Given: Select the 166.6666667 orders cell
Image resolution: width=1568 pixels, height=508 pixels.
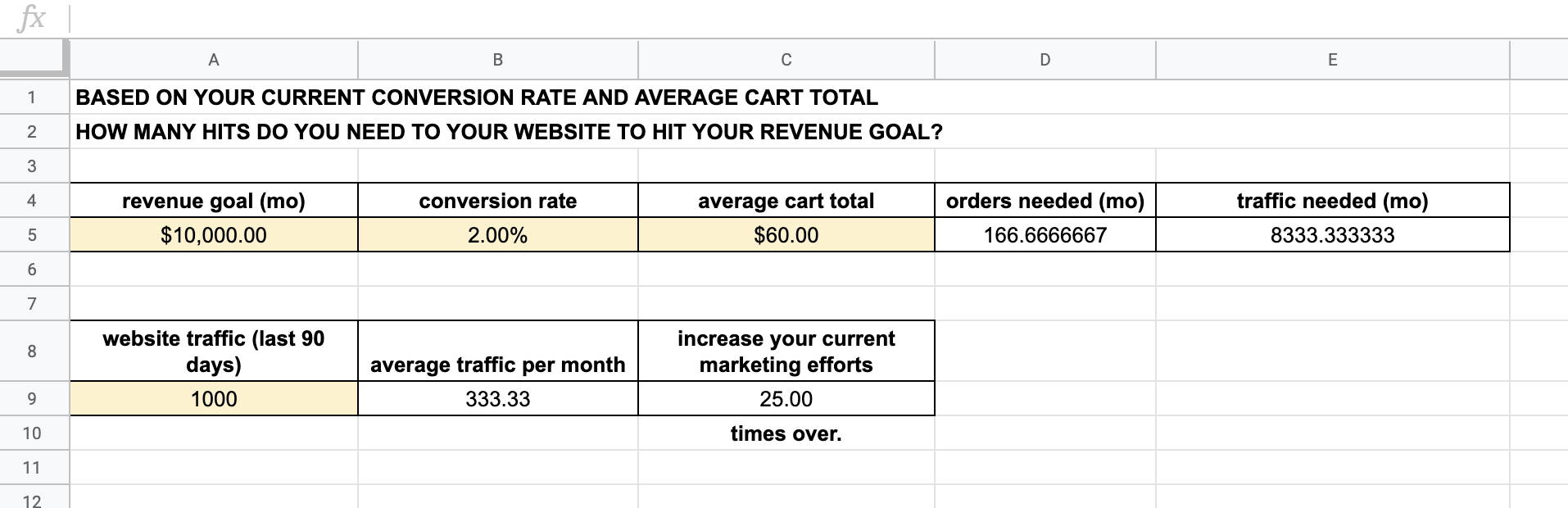Looking at the screenshot, I should (x=1045, y=235).
